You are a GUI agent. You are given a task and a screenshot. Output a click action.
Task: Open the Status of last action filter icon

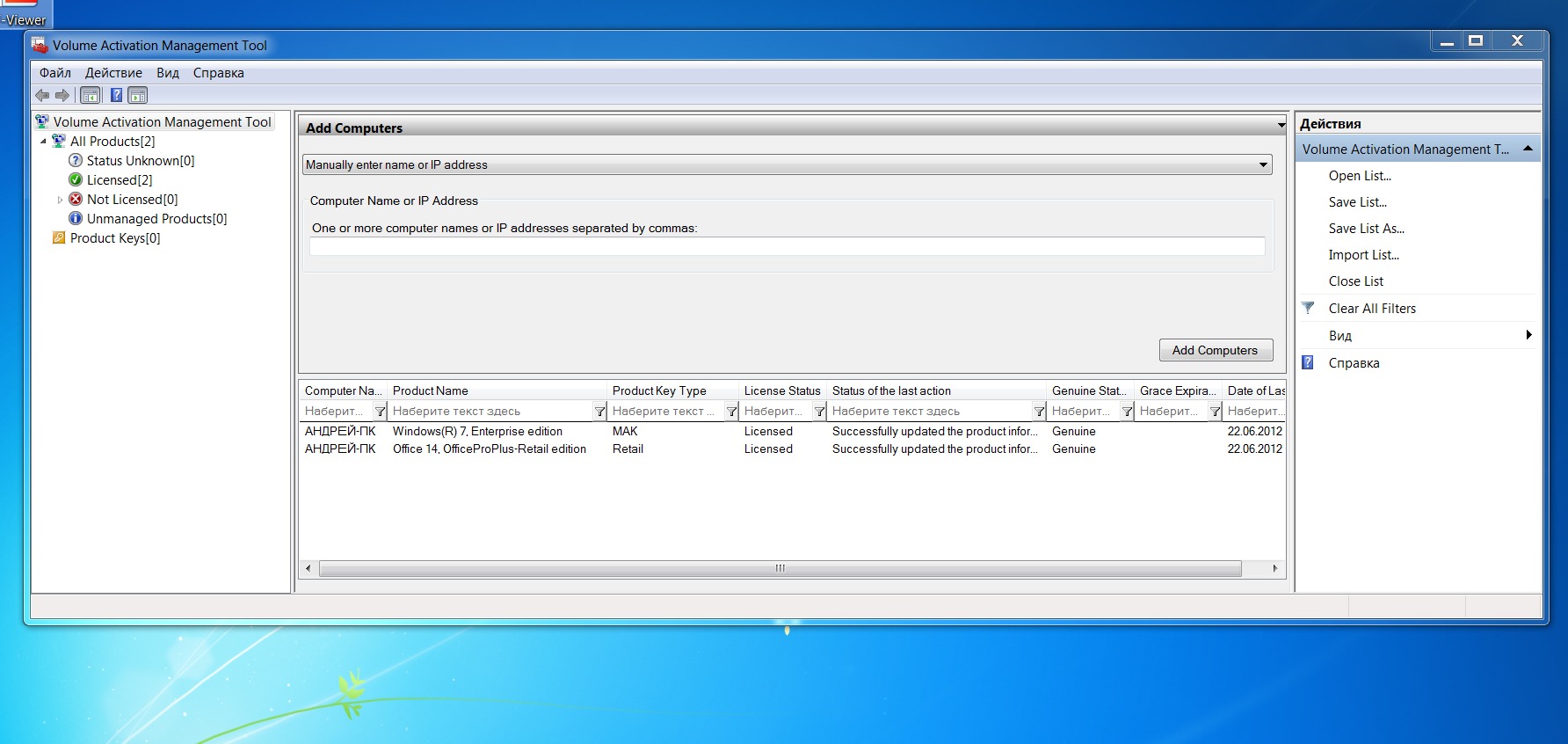coord(1039,411)
